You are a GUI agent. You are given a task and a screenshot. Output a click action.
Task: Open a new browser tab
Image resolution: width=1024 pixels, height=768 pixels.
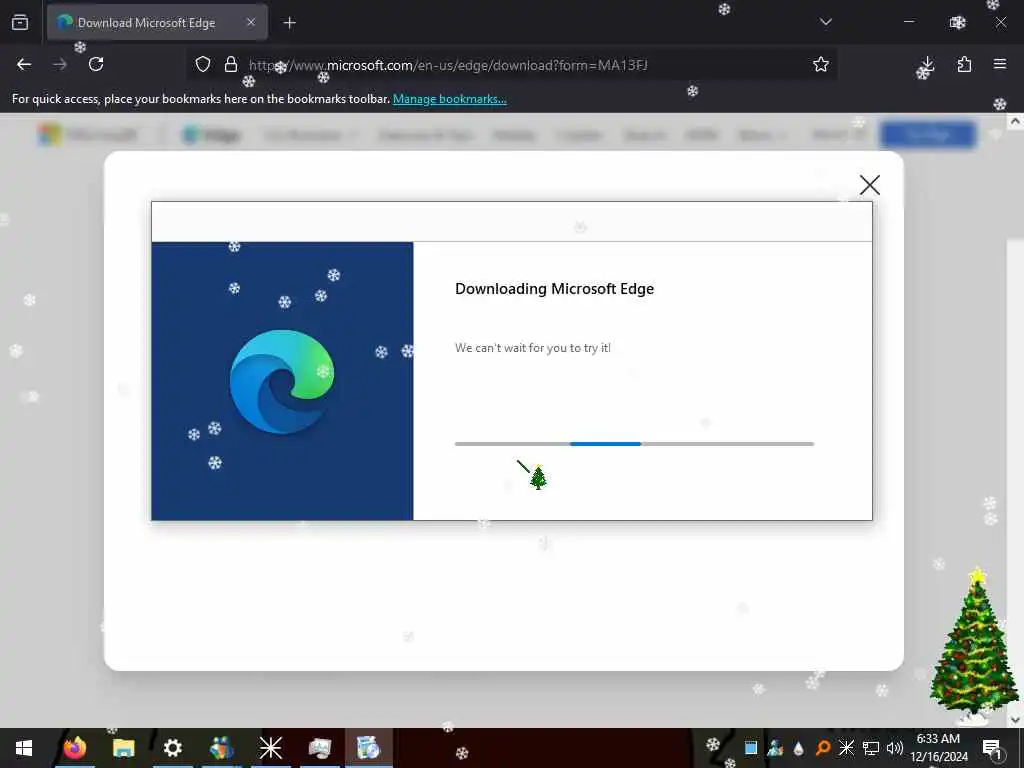click(x=290, y=23)
